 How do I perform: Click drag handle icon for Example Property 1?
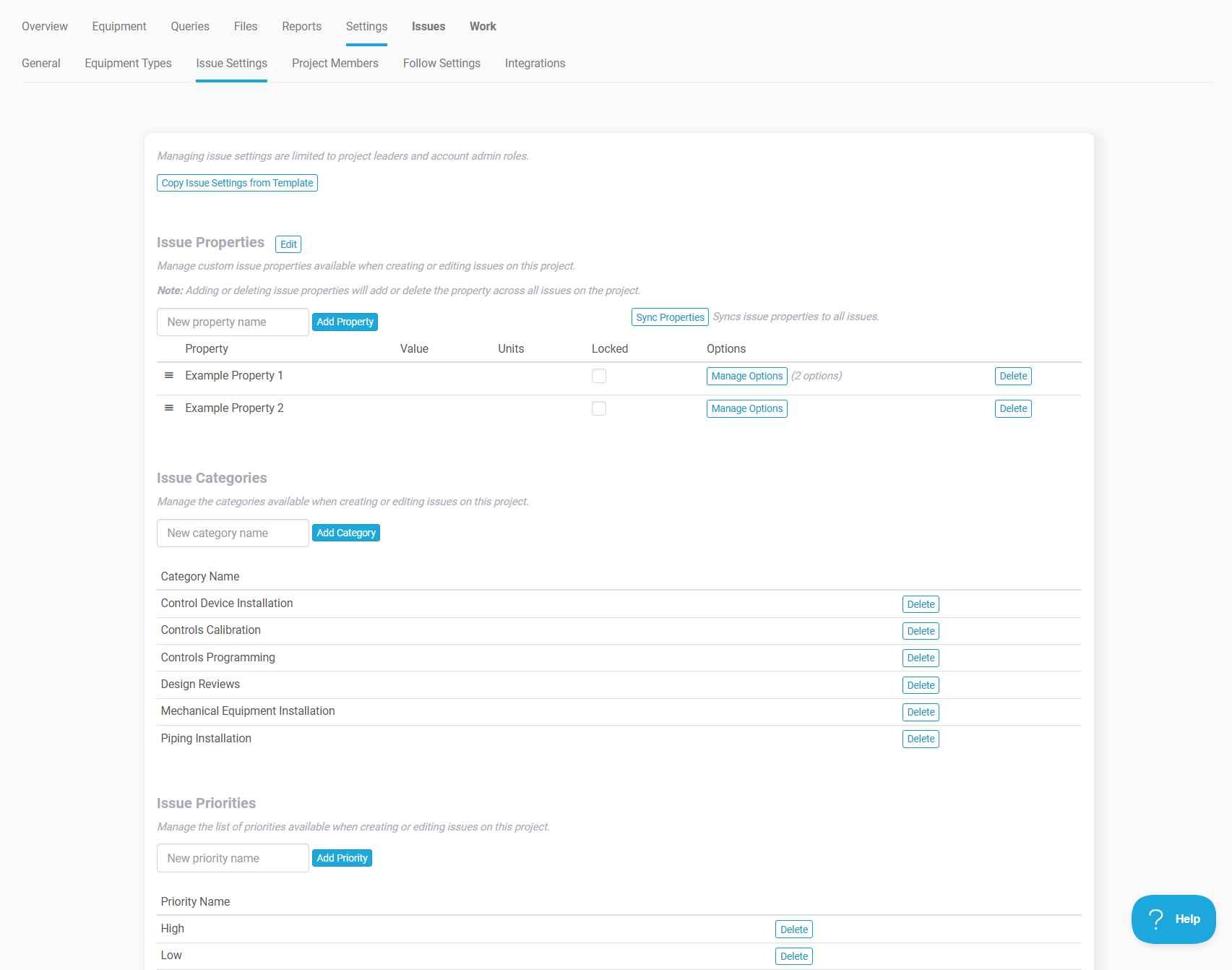click(169, 376)
